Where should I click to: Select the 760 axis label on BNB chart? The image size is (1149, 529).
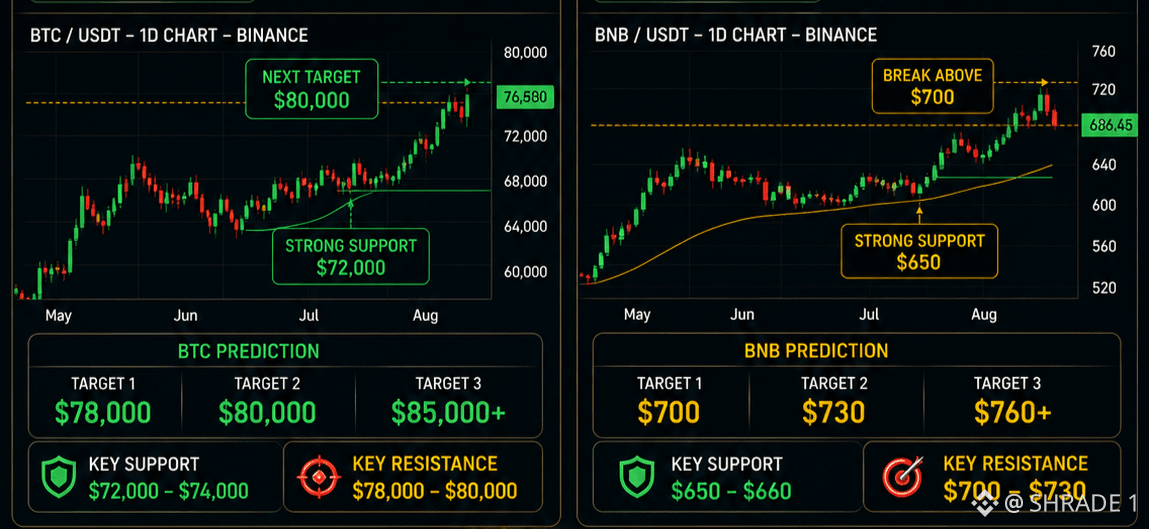pos(1104,51)
